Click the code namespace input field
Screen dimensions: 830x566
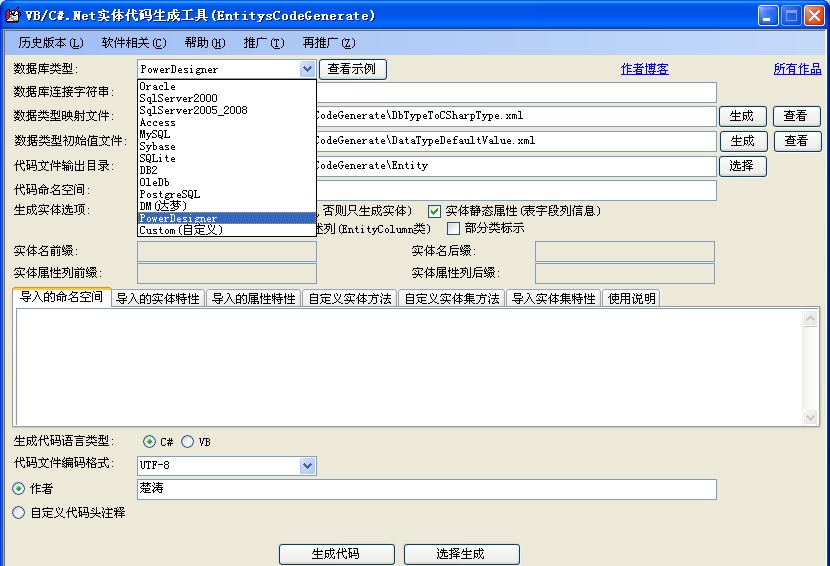pos(517,190)
